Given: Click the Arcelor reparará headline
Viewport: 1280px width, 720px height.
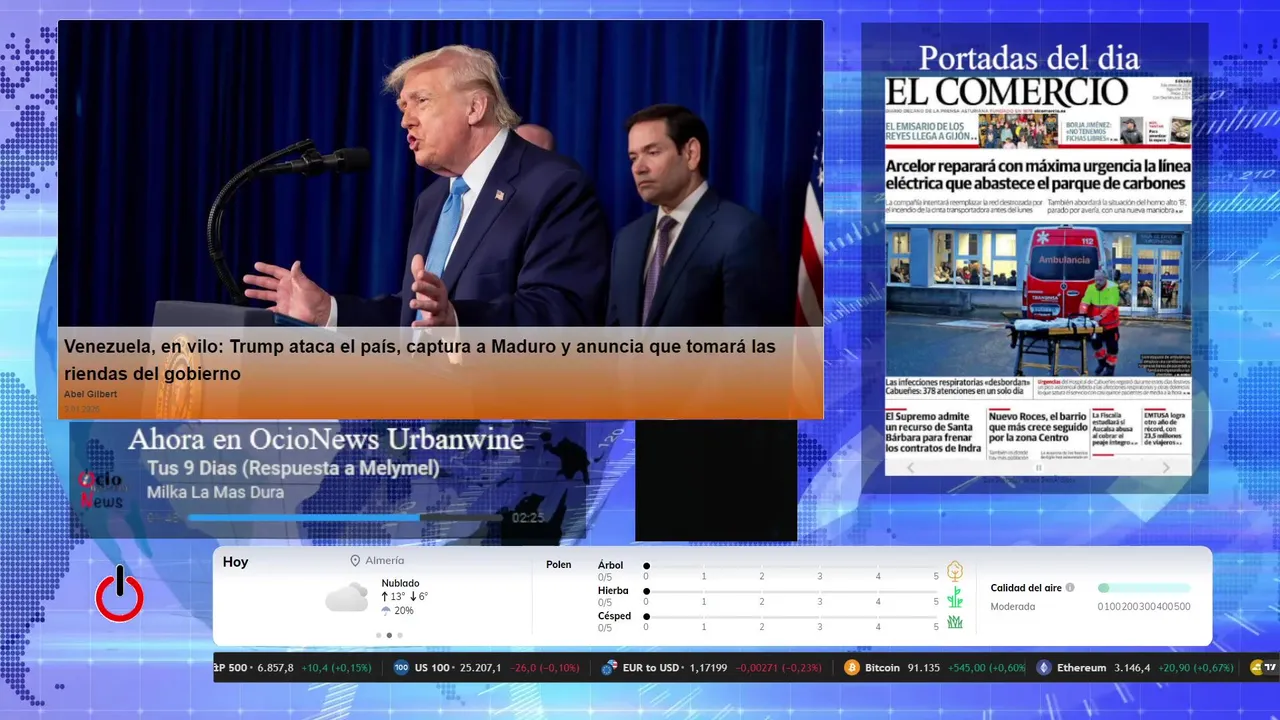Looking at the screenshot, I should [x=1037, y=174].
